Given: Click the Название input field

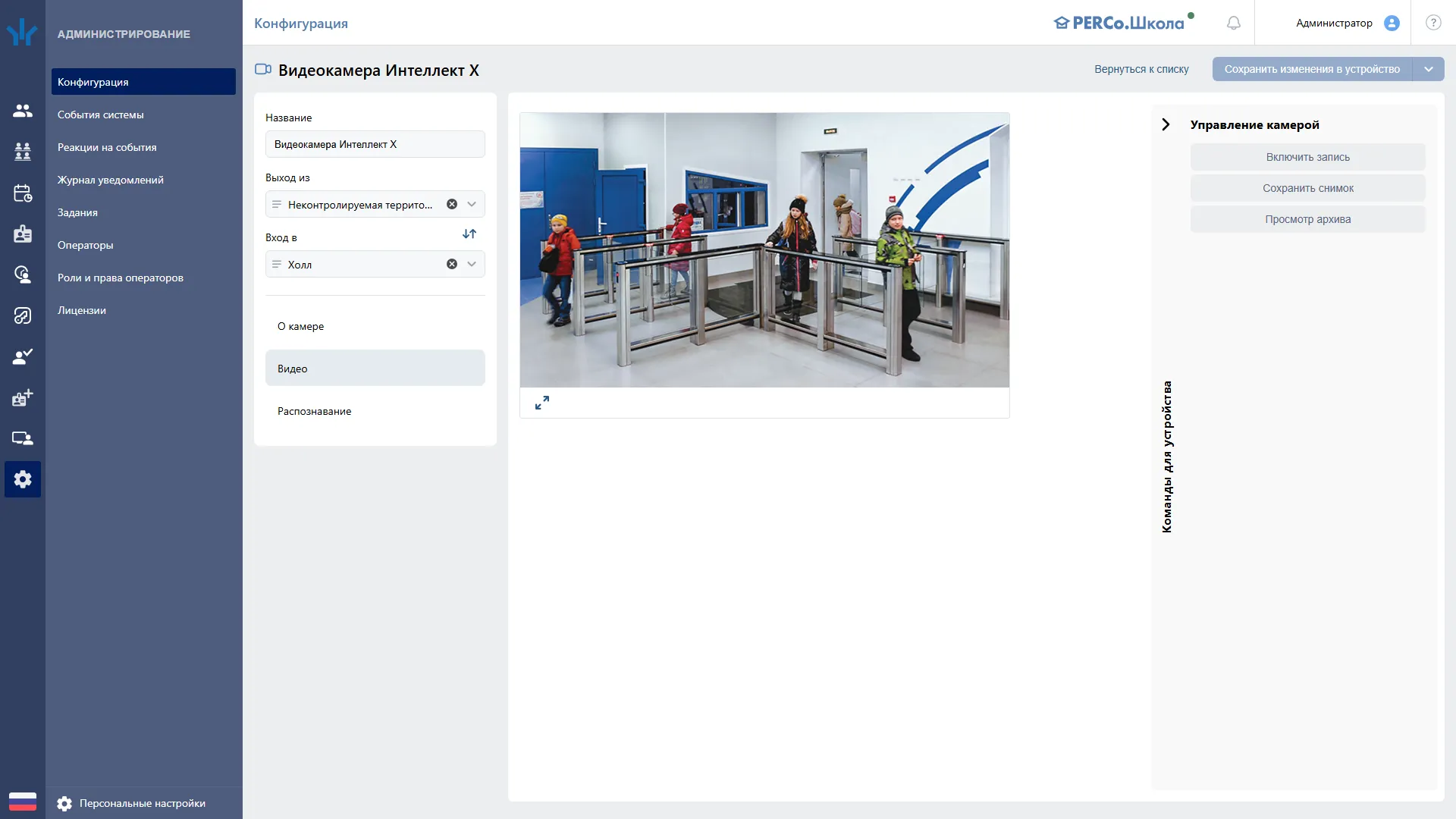Looking at the screenshot, I should [375, 144].
